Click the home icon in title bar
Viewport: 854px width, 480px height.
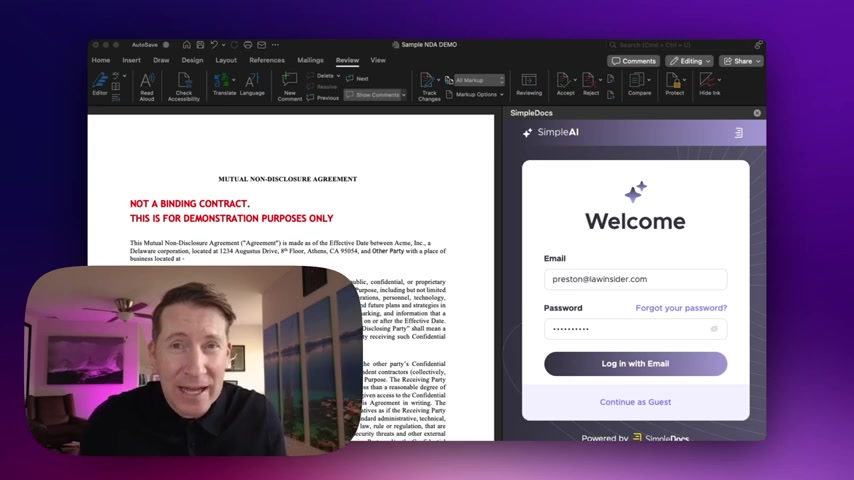point(187,45)
